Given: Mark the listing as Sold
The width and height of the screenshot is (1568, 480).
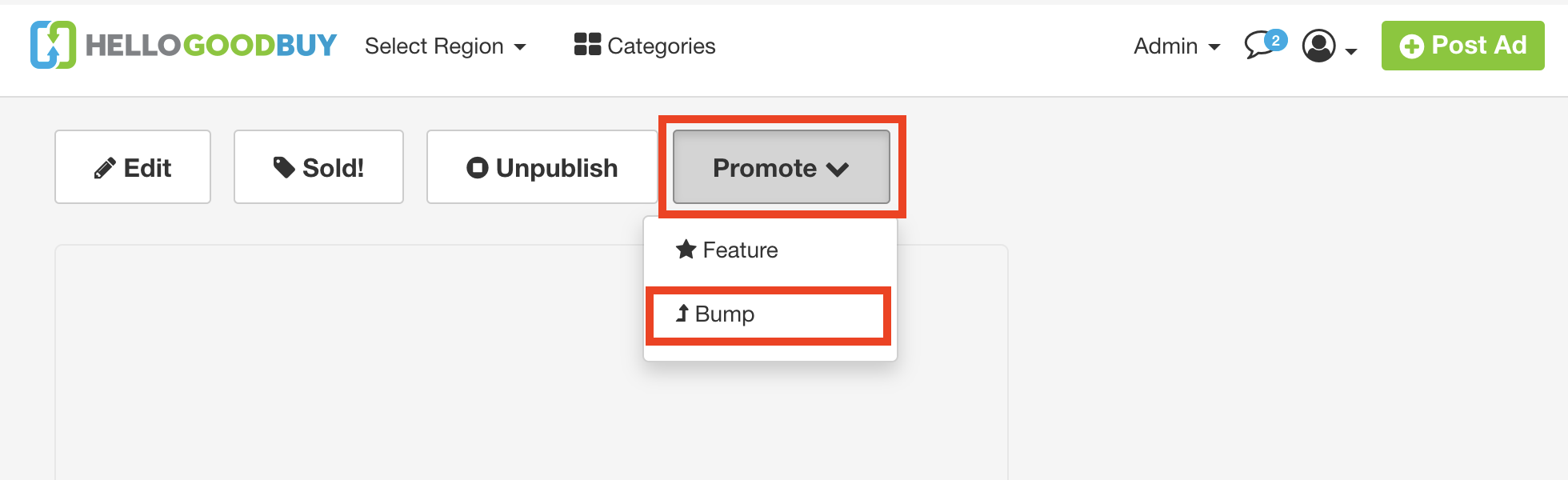Looking at the screenshot, I should click(318, 166).
